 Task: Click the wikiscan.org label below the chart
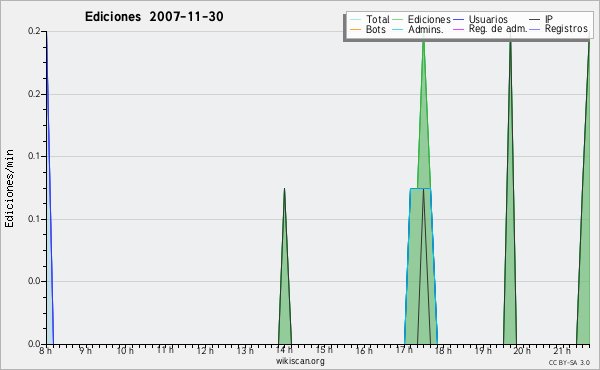coord(300,361)
